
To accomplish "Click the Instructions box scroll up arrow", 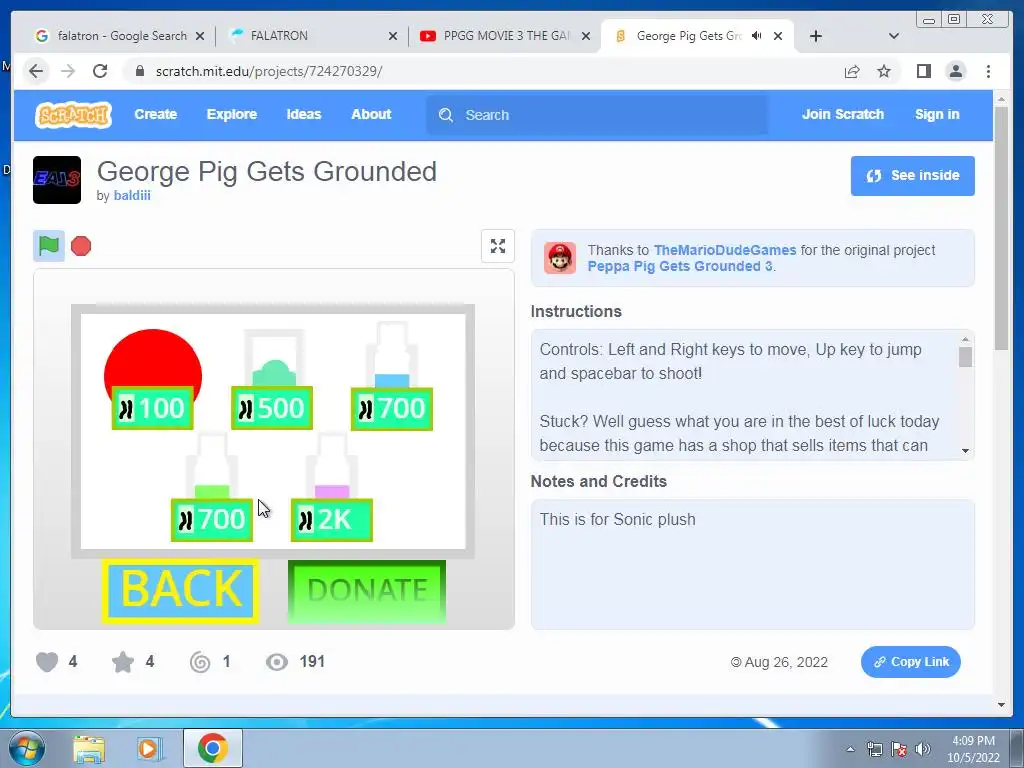I will tap(965, 340).
